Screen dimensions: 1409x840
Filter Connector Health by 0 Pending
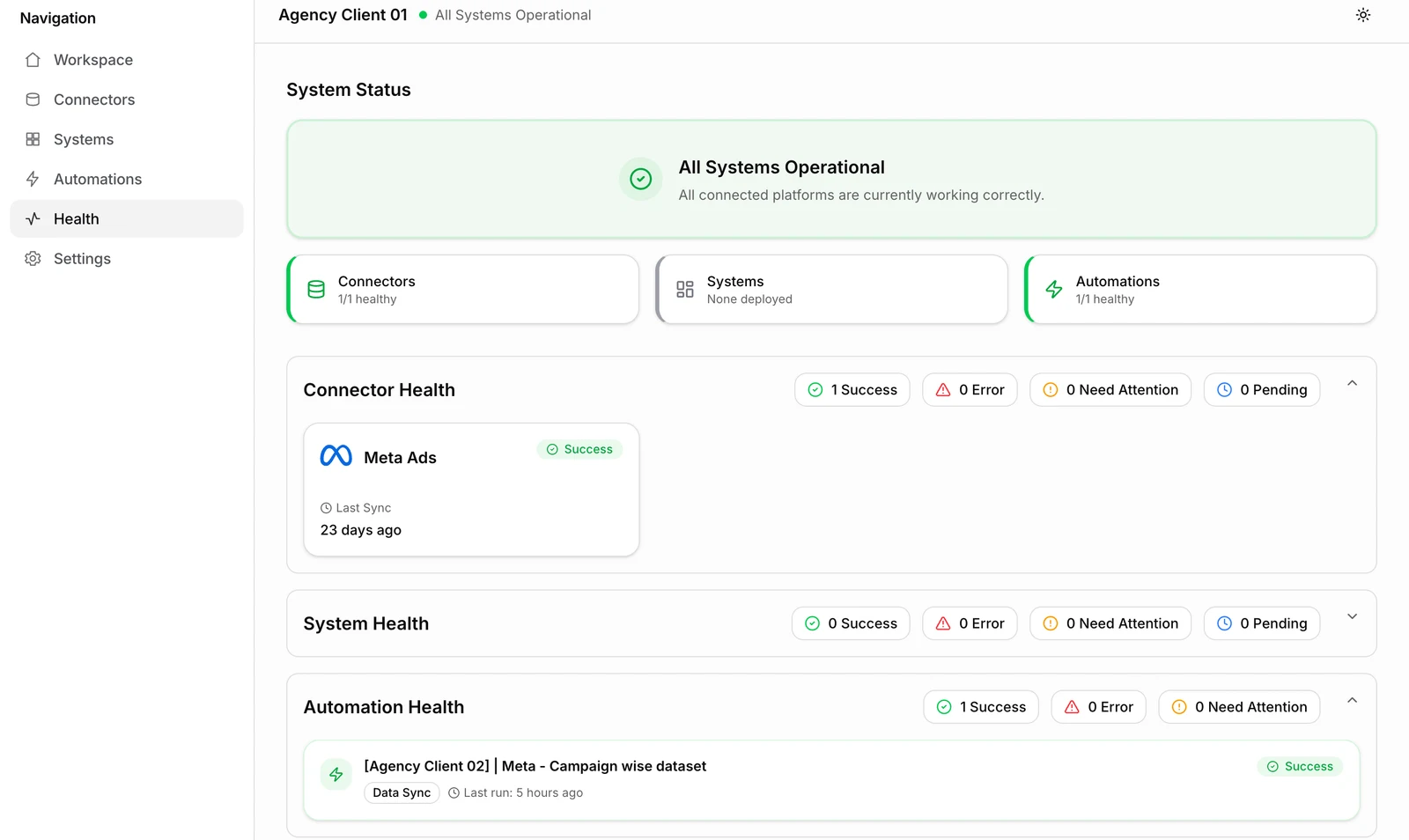click(x=1262, y=390)
